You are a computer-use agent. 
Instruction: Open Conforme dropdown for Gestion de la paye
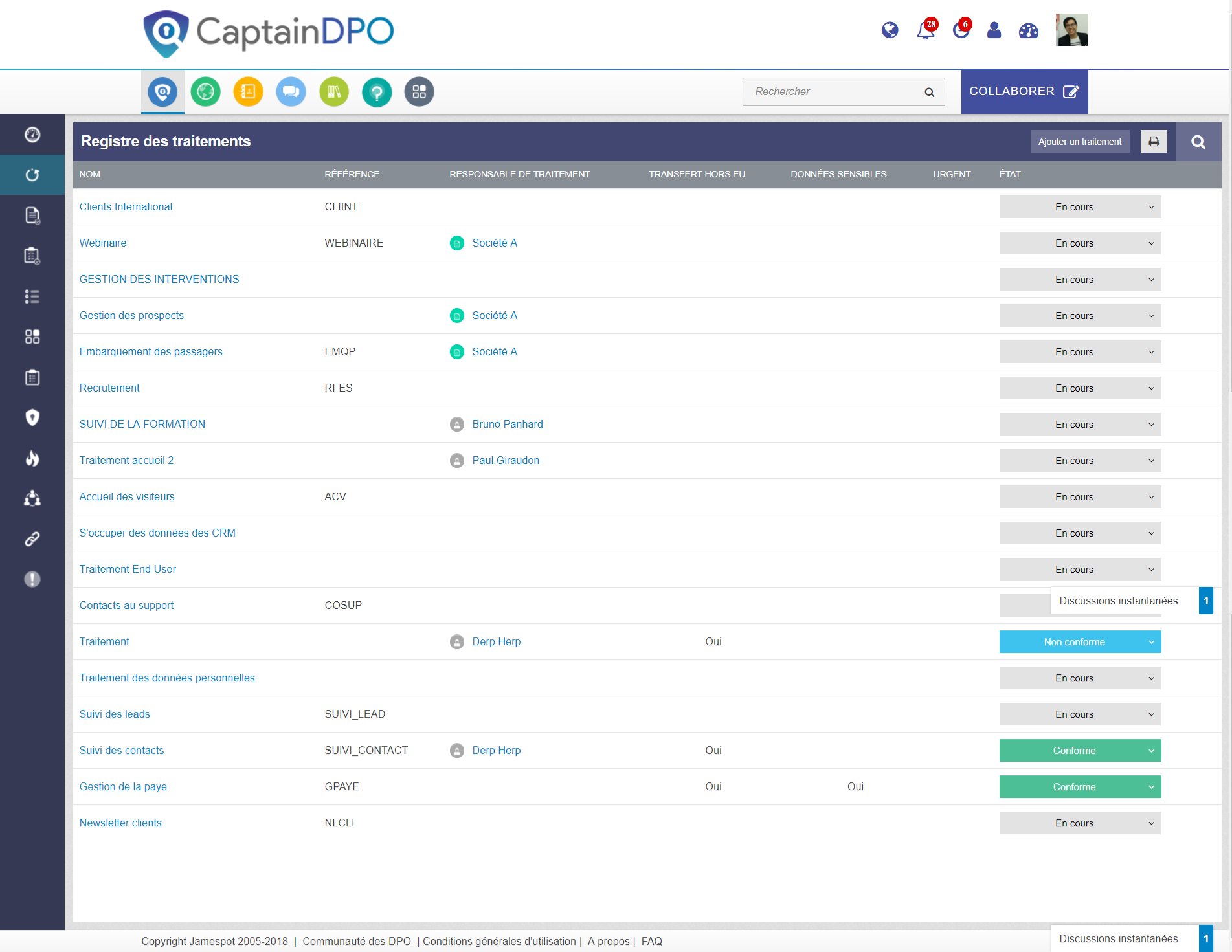tap(1080, 787)
